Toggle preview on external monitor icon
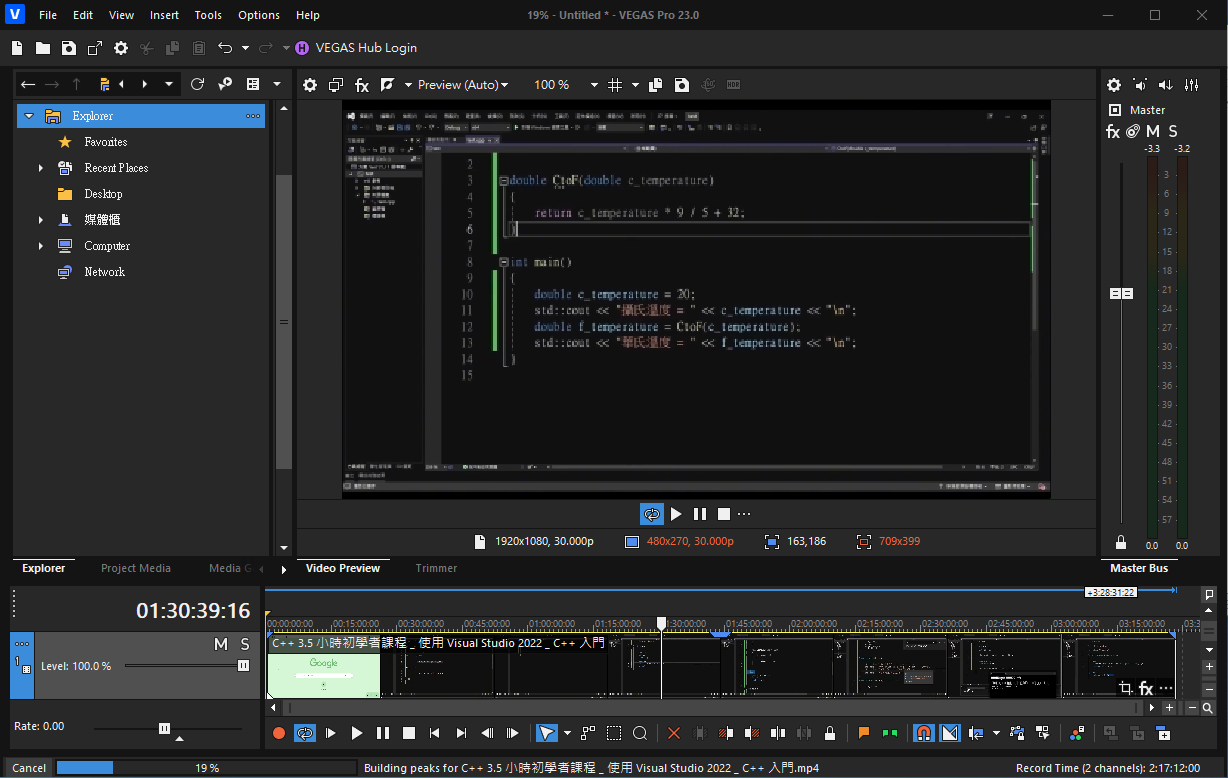The width and height of the screenshot is (1228, 778). tap(336, 85)
